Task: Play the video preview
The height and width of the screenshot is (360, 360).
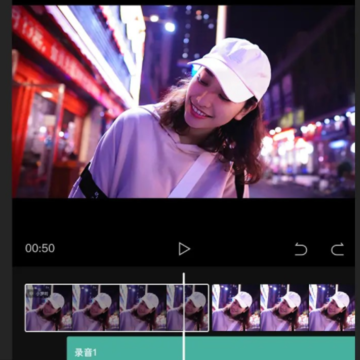Action: pos(184,249)
